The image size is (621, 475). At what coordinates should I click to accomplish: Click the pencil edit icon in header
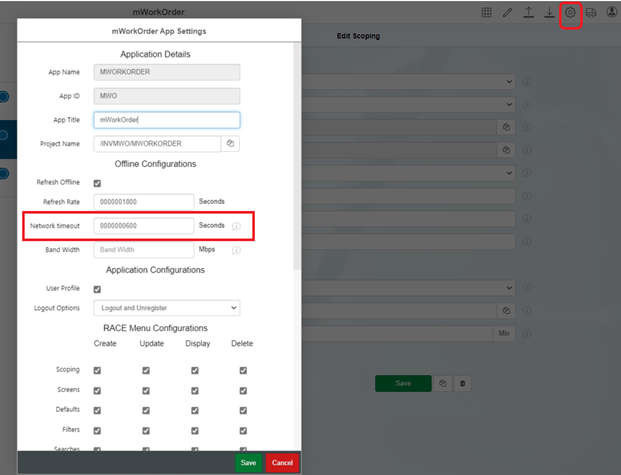508,13
